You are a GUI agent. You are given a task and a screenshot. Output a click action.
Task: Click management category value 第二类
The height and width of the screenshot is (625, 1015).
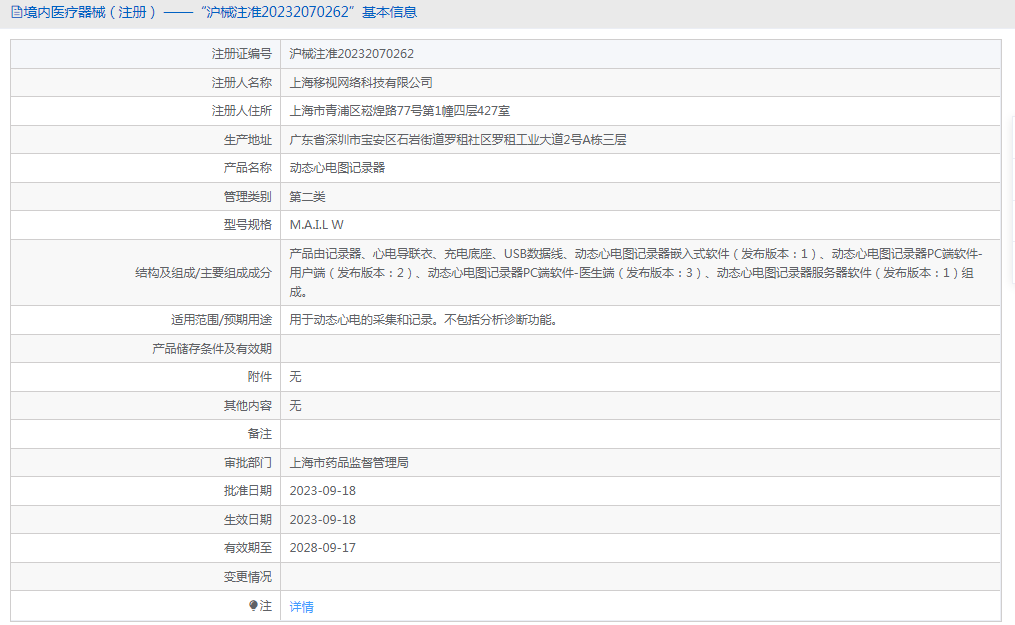[307, 197]
